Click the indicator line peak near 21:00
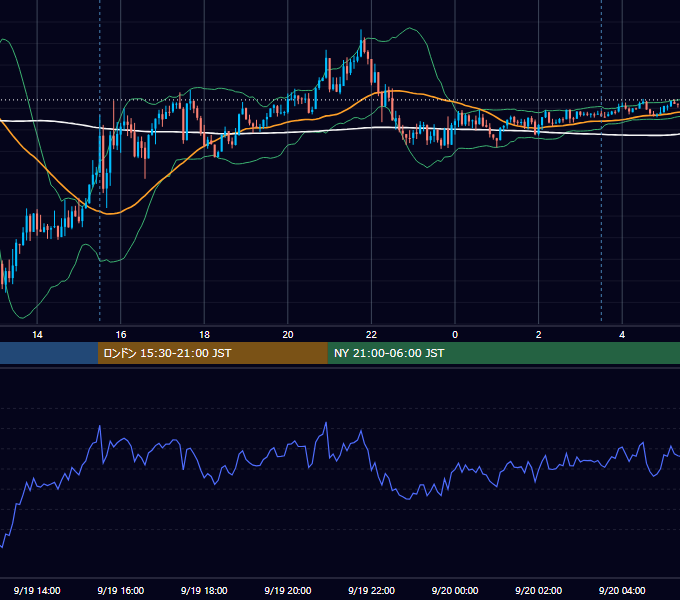This screenshot has width=680, height=600. (x=326, y=423)
